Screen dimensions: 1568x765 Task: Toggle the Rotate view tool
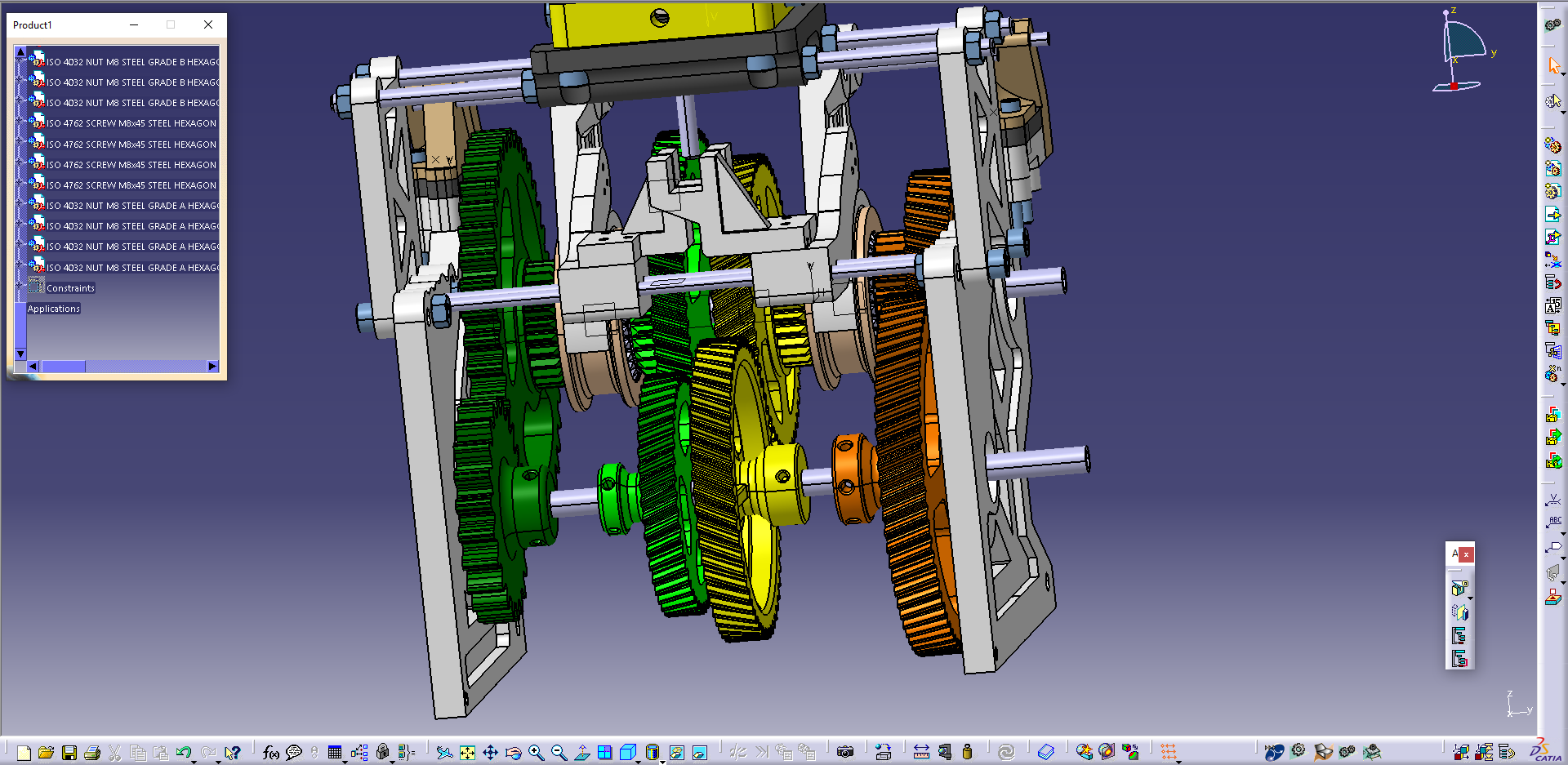pos(513,753)
